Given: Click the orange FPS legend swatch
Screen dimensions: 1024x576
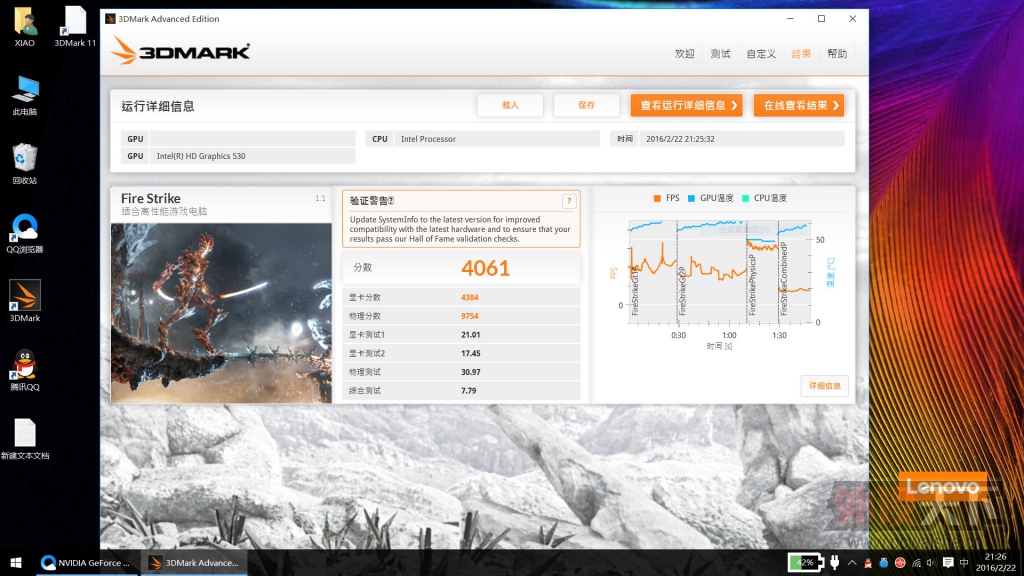Looking at the screenshot, I should (657, 198).
